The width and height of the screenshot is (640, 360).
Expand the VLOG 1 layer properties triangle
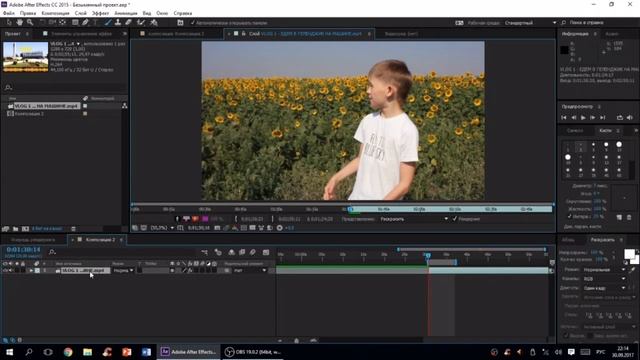[31, 271]
